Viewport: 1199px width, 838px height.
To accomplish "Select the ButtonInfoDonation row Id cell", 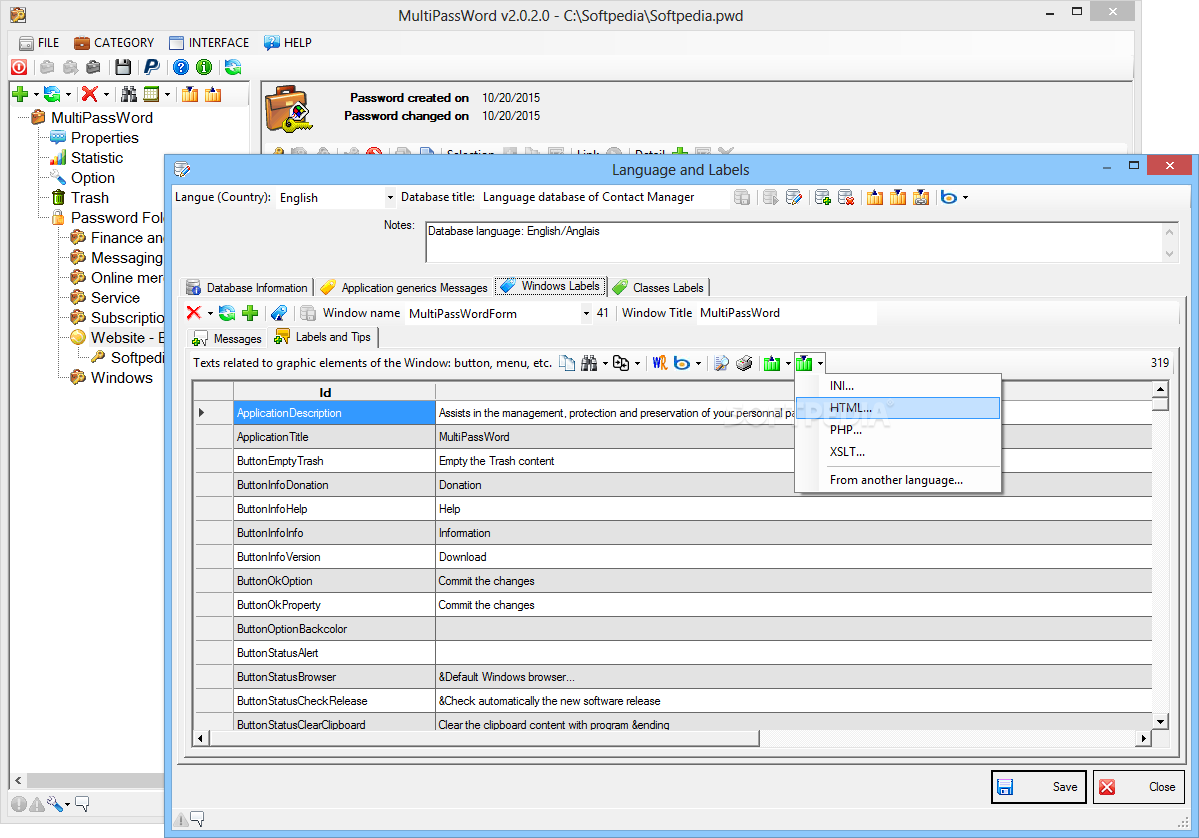I will (x=334, y=485).
